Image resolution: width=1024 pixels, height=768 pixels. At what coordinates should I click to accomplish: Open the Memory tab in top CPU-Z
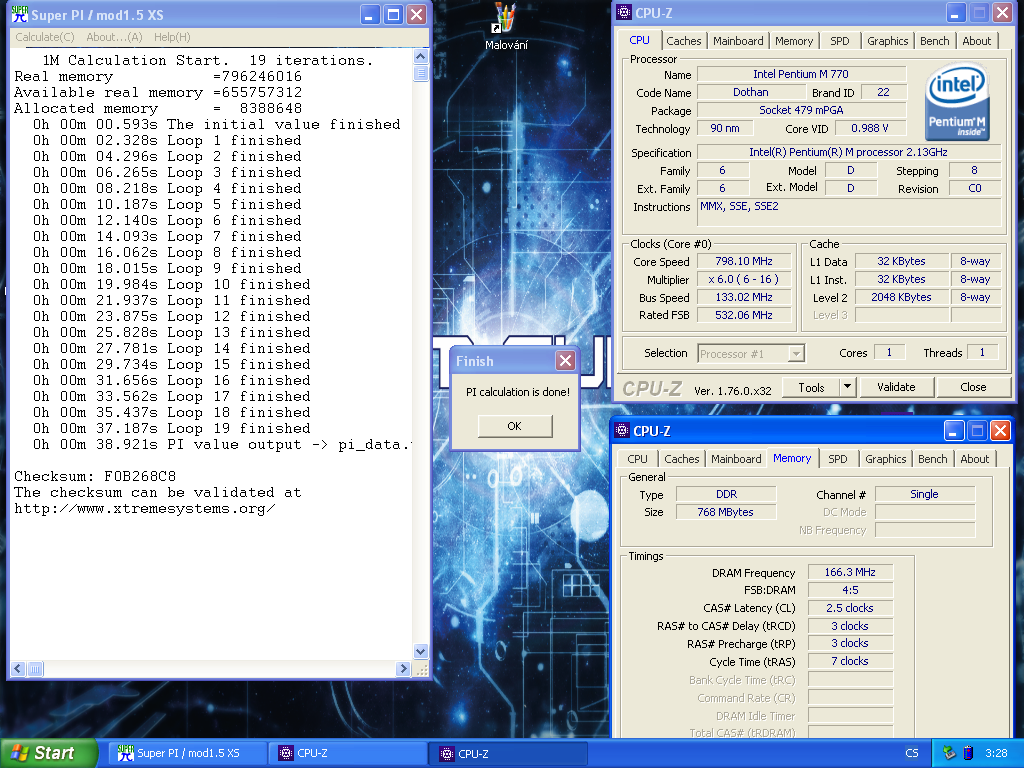[x=793, y=40]
